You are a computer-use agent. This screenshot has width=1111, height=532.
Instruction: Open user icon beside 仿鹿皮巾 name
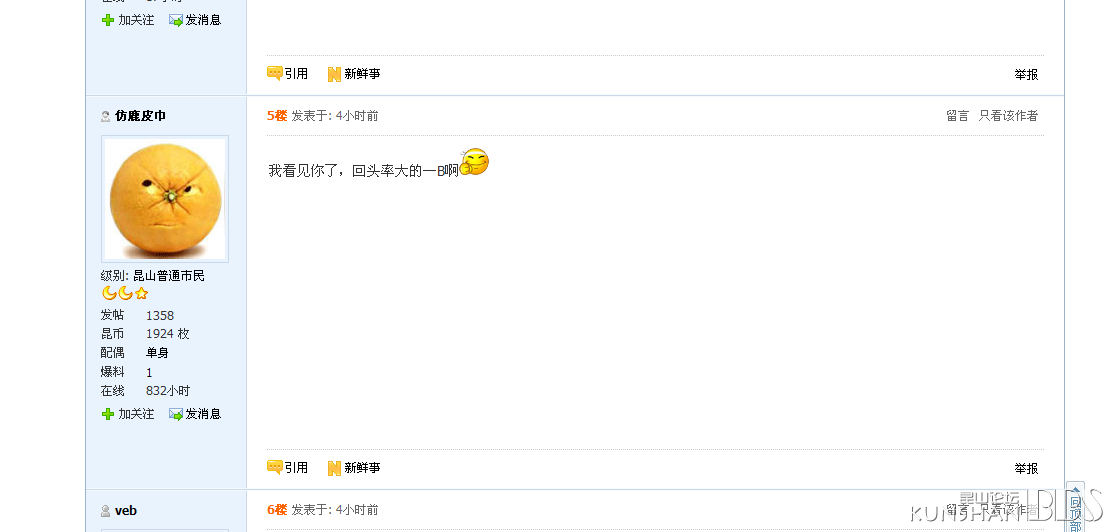(x=106, y=116)
